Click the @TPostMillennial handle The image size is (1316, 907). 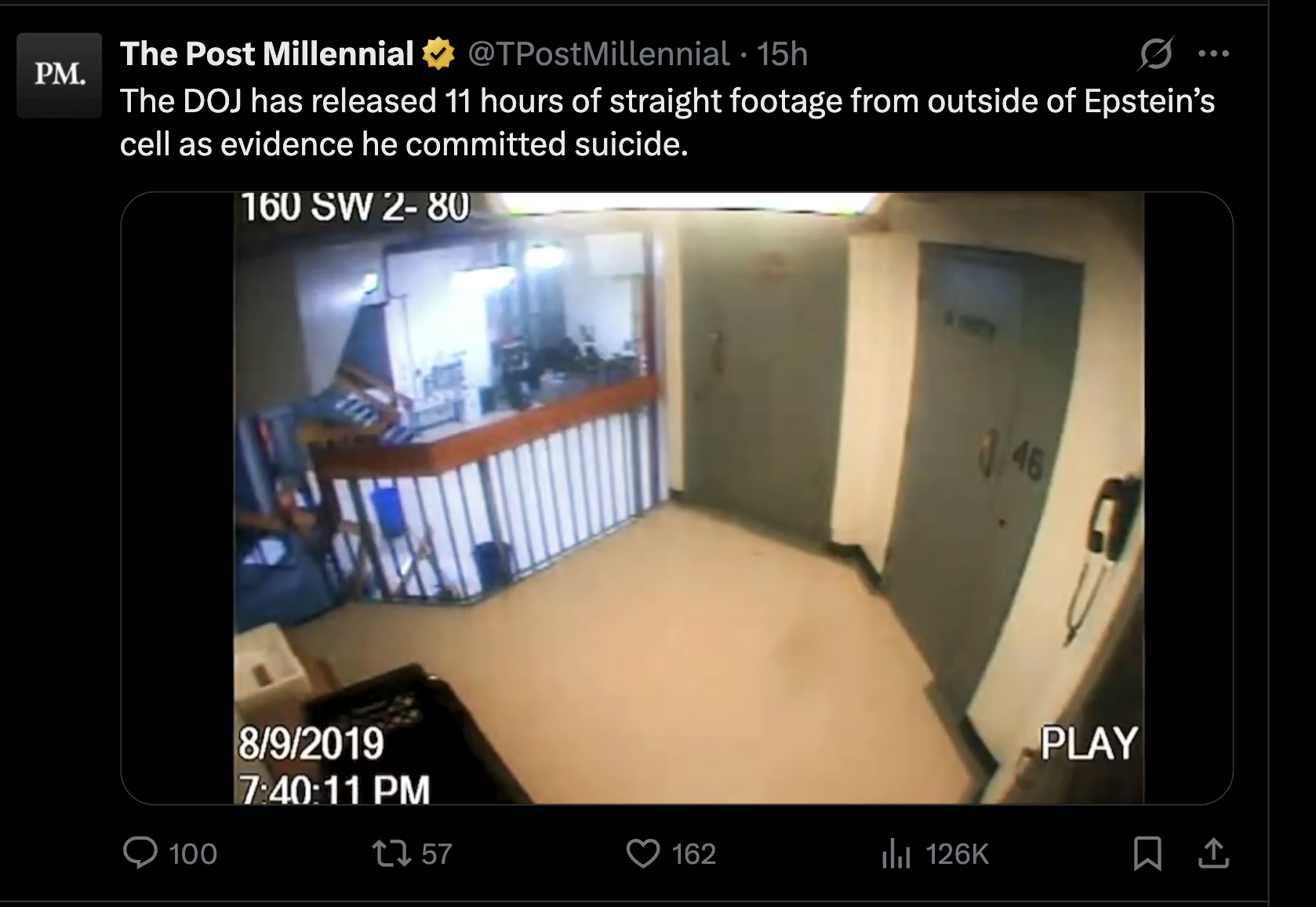tap(599, 54)
